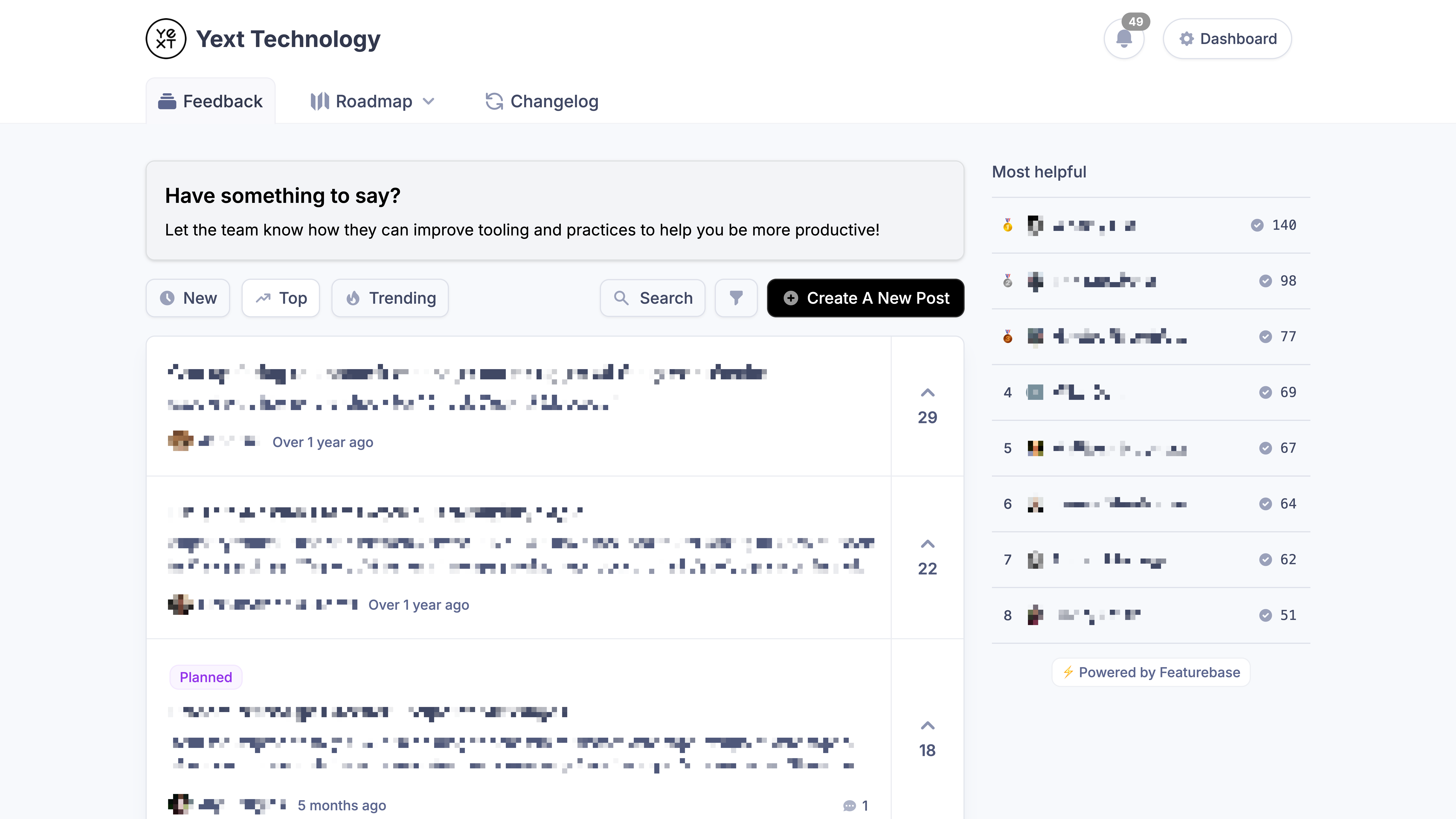
Task: Click the Planned status badge
Action: pos(206,677)
